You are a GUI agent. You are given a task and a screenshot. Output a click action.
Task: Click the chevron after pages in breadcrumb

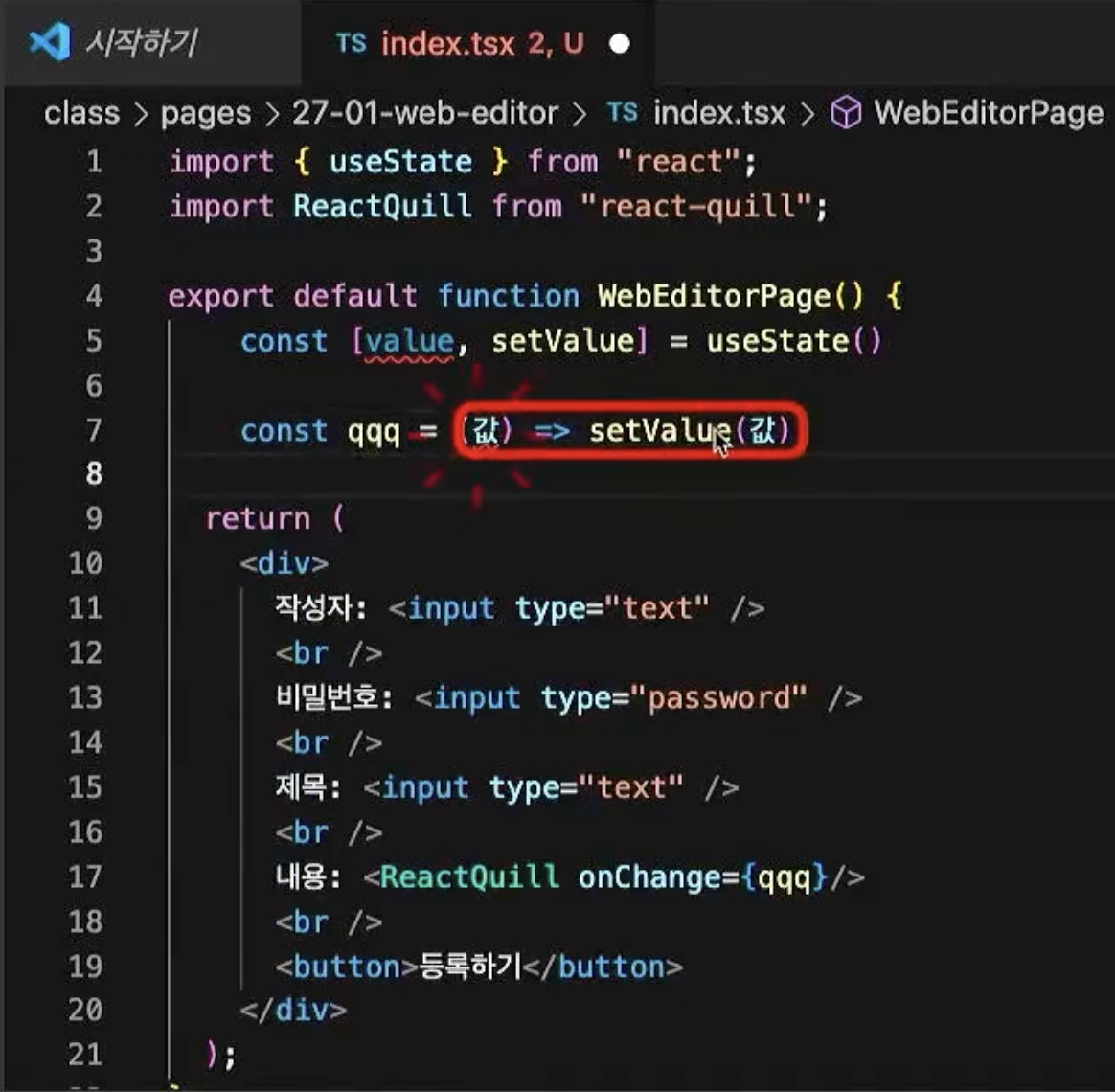pyautogui.click(x=272, y=114)
